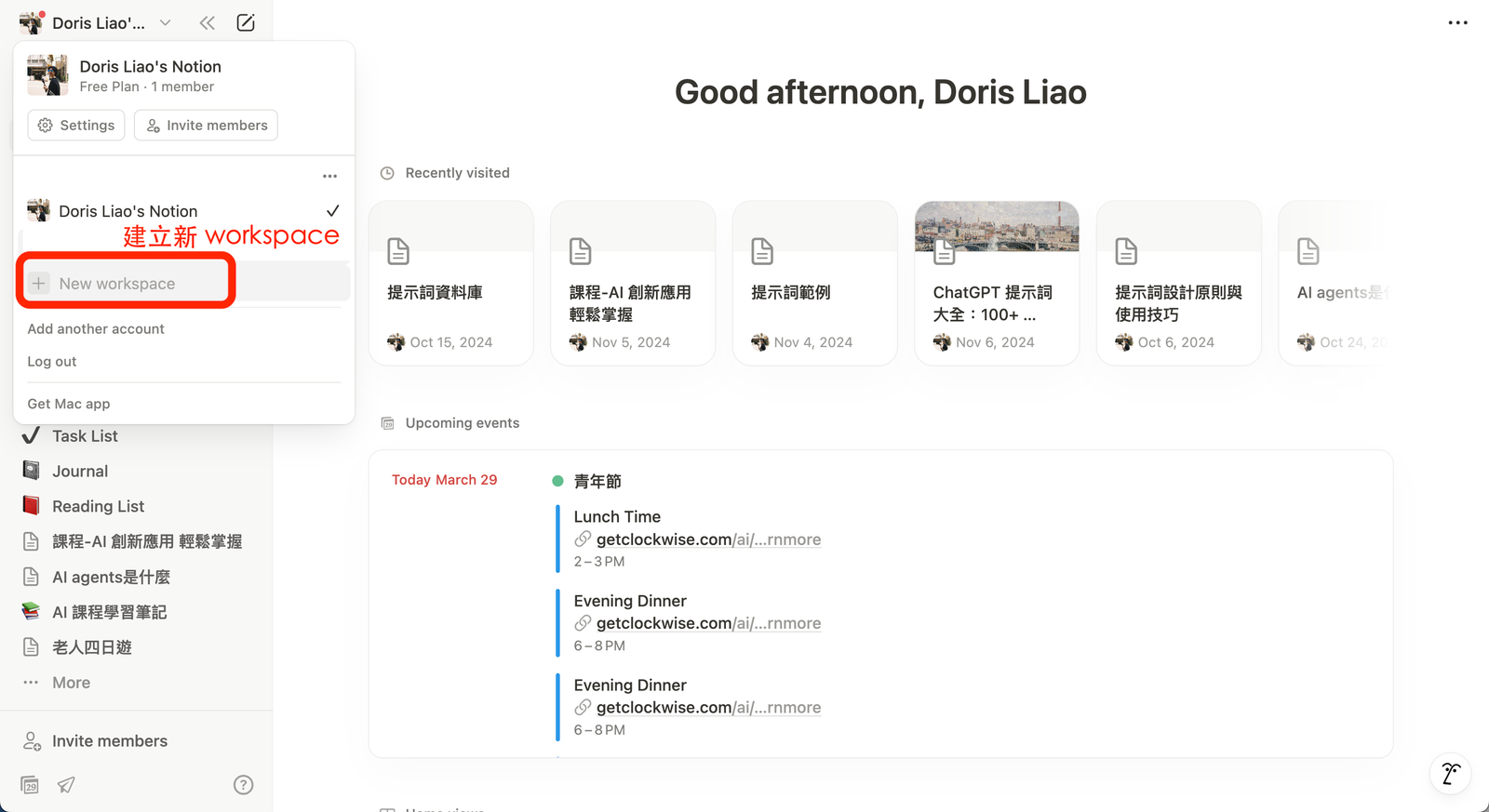Choose Add another account
1489x812 pixels.
pos(96,329)
